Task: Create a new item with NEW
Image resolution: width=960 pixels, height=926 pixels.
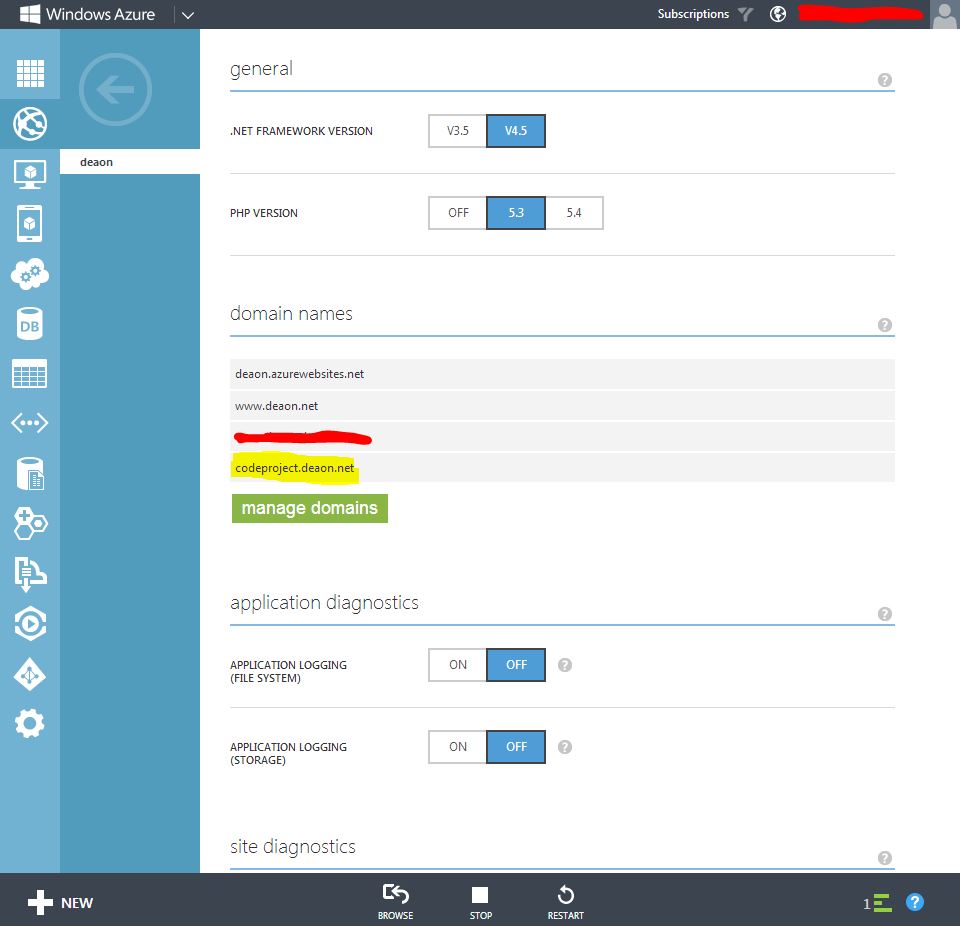Action: click(60, 903)
